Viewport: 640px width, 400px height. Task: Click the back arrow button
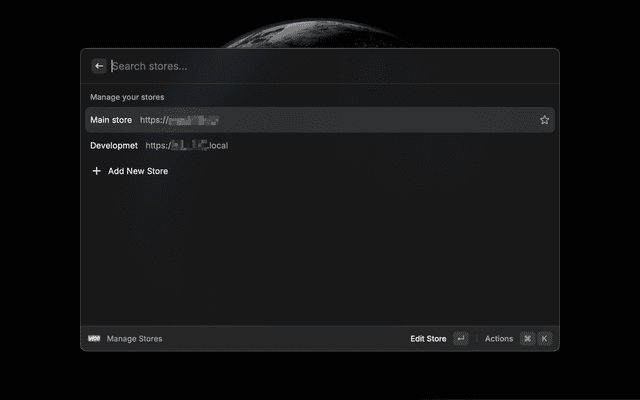pyautogui.click(x=99, y=66)
